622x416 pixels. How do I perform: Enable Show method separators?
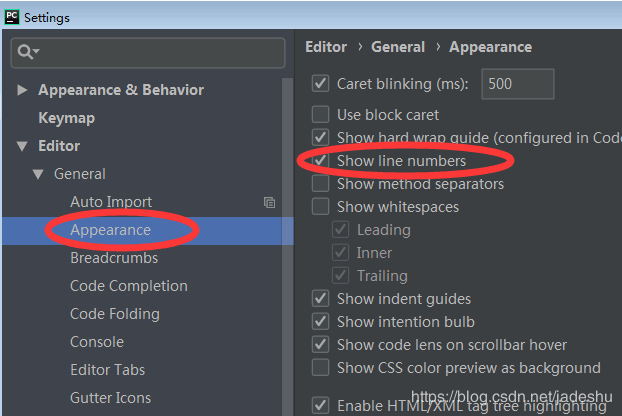click(321, 184)
